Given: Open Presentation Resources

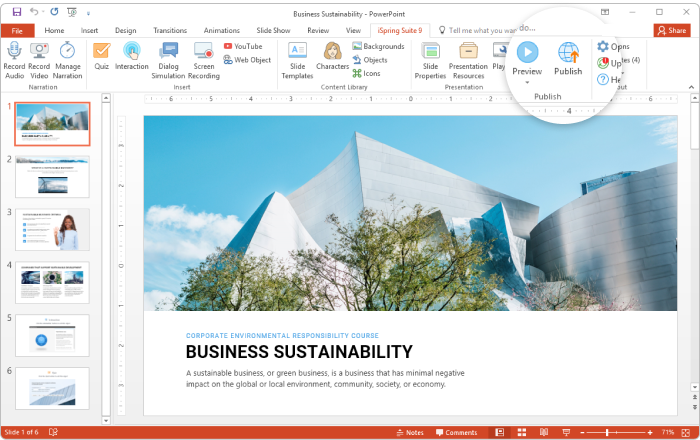Looking at the screenshot, I should click(x=468, y=61).
